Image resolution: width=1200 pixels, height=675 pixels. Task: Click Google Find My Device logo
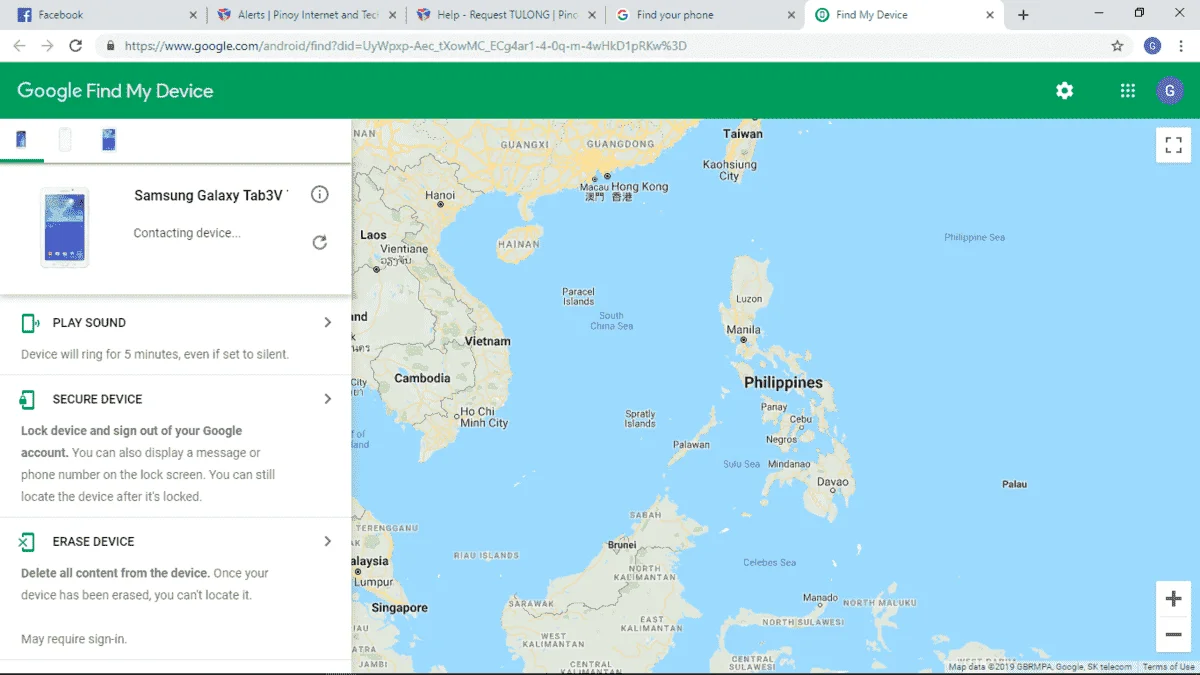click(115, 91)
